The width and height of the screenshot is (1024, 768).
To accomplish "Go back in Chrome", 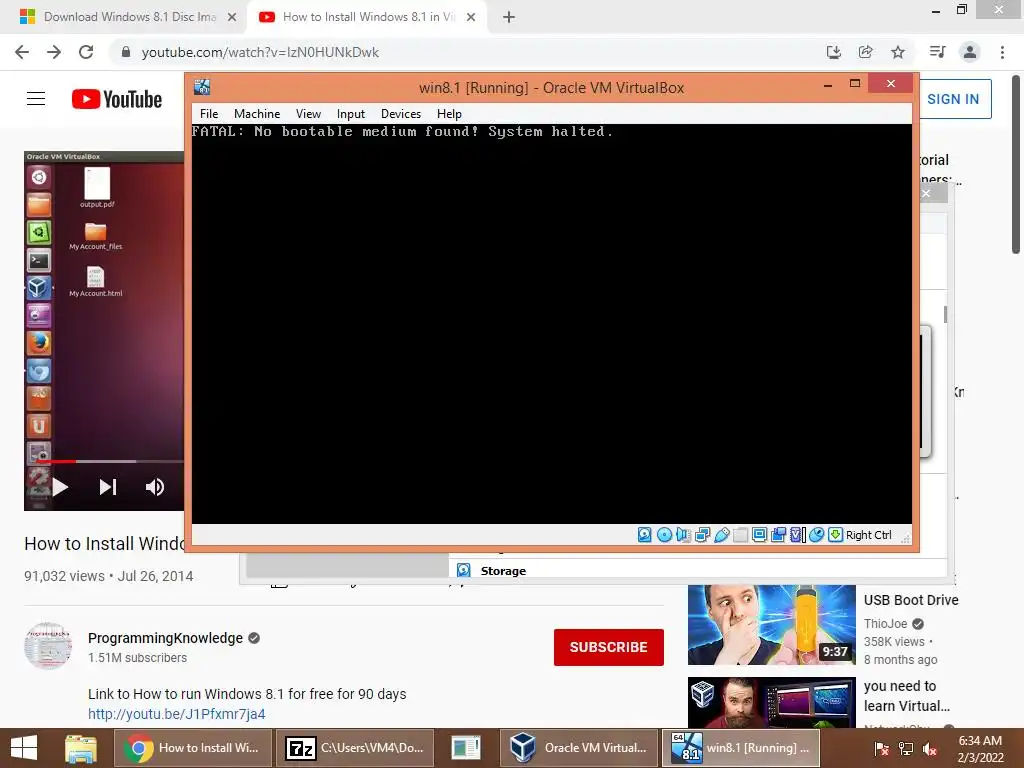I will click(22, 52).
